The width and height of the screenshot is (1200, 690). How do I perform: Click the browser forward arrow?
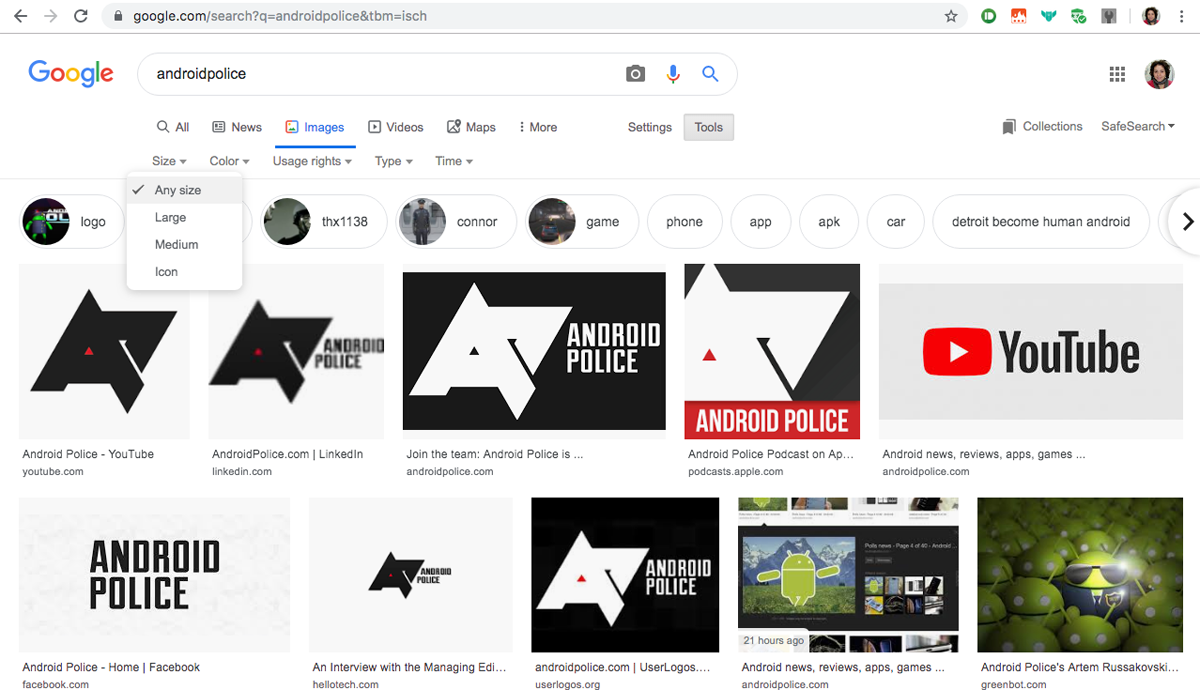[x=50, y=16]
